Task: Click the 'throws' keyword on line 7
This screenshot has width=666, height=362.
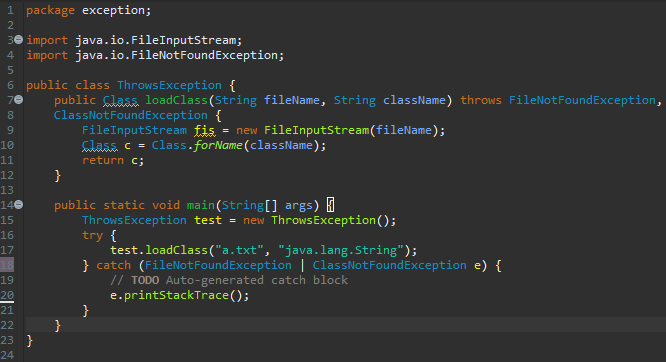Action: click(481, 100)
